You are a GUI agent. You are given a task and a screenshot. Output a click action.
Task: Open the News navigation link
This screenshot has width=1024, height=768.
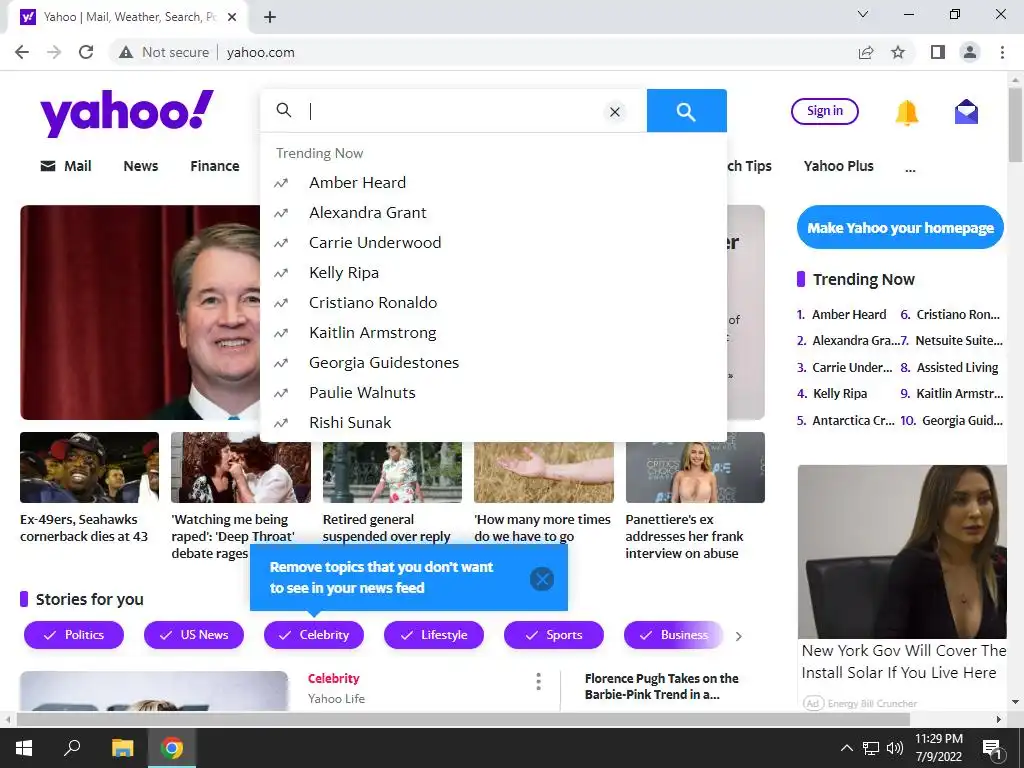(140, 166)
